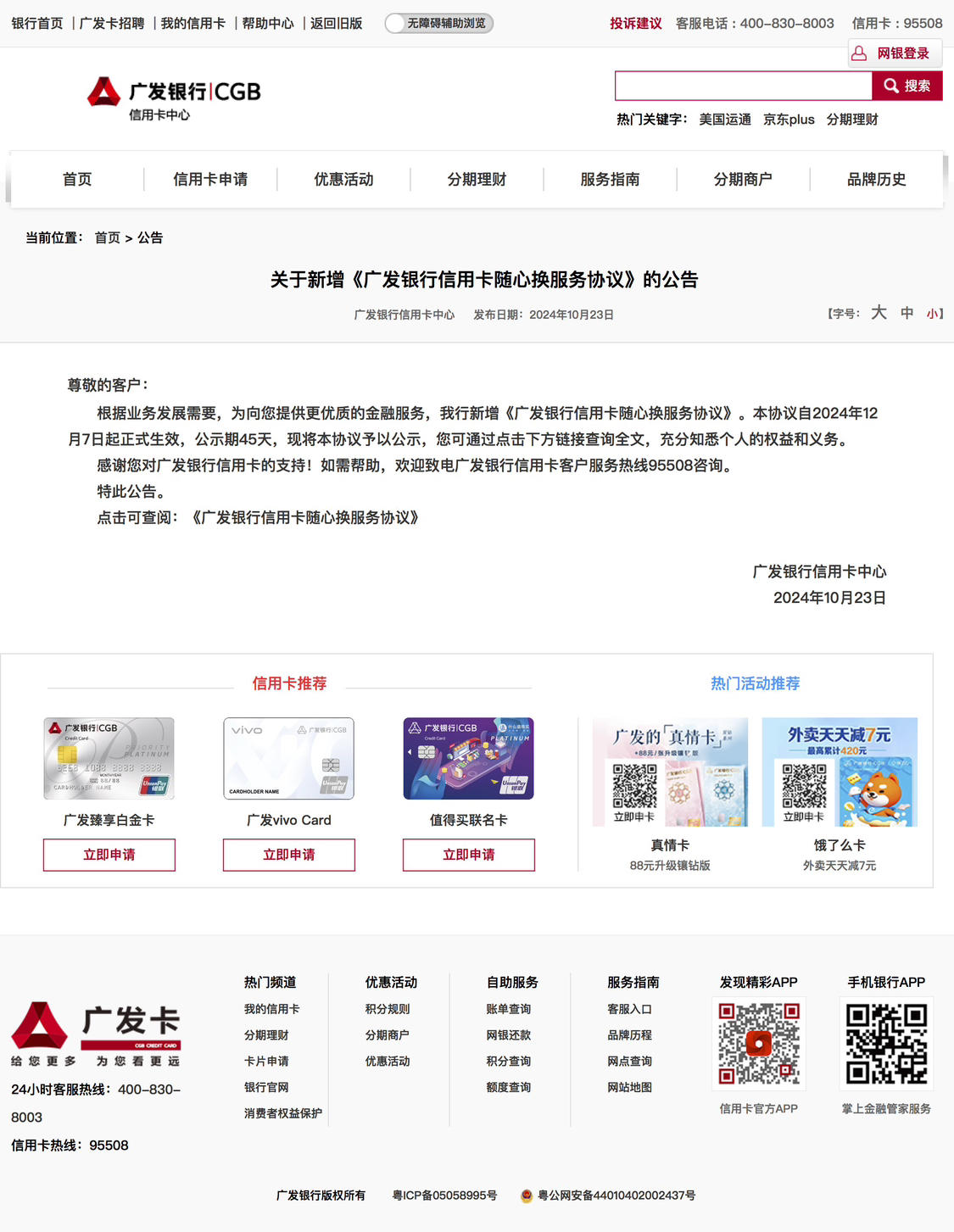Open footer link 品牌历程
This screenshot has height=1232, width=954.
click(x=630, y=1035)
